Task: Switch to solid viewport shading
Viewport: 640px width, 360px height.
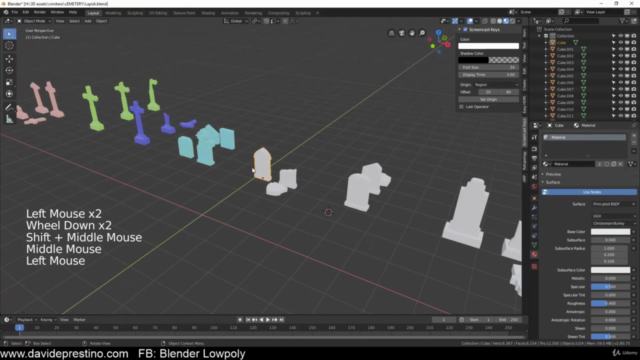Action: [x=500, y=21]
